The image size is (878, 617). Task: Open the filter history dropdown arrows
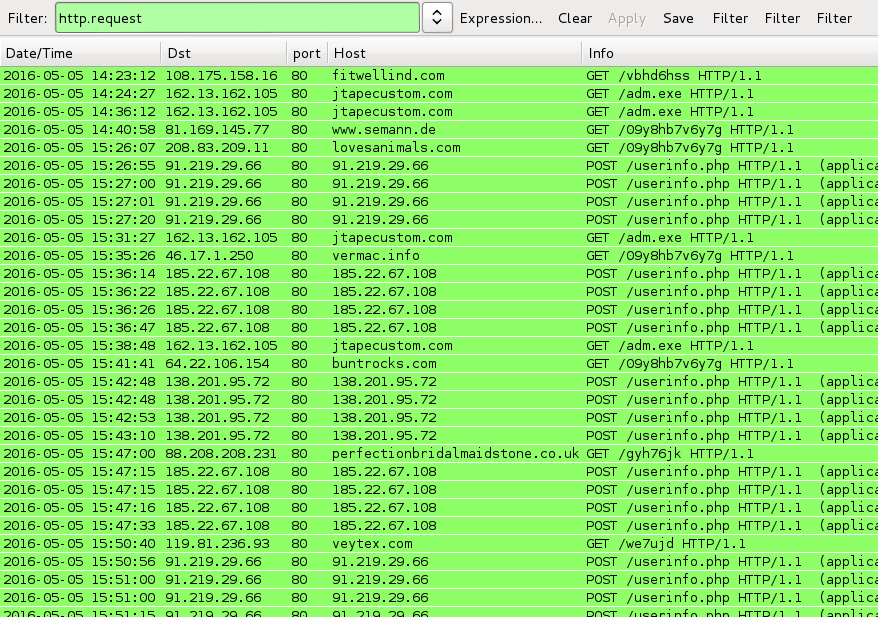click(x=436, y=18)
